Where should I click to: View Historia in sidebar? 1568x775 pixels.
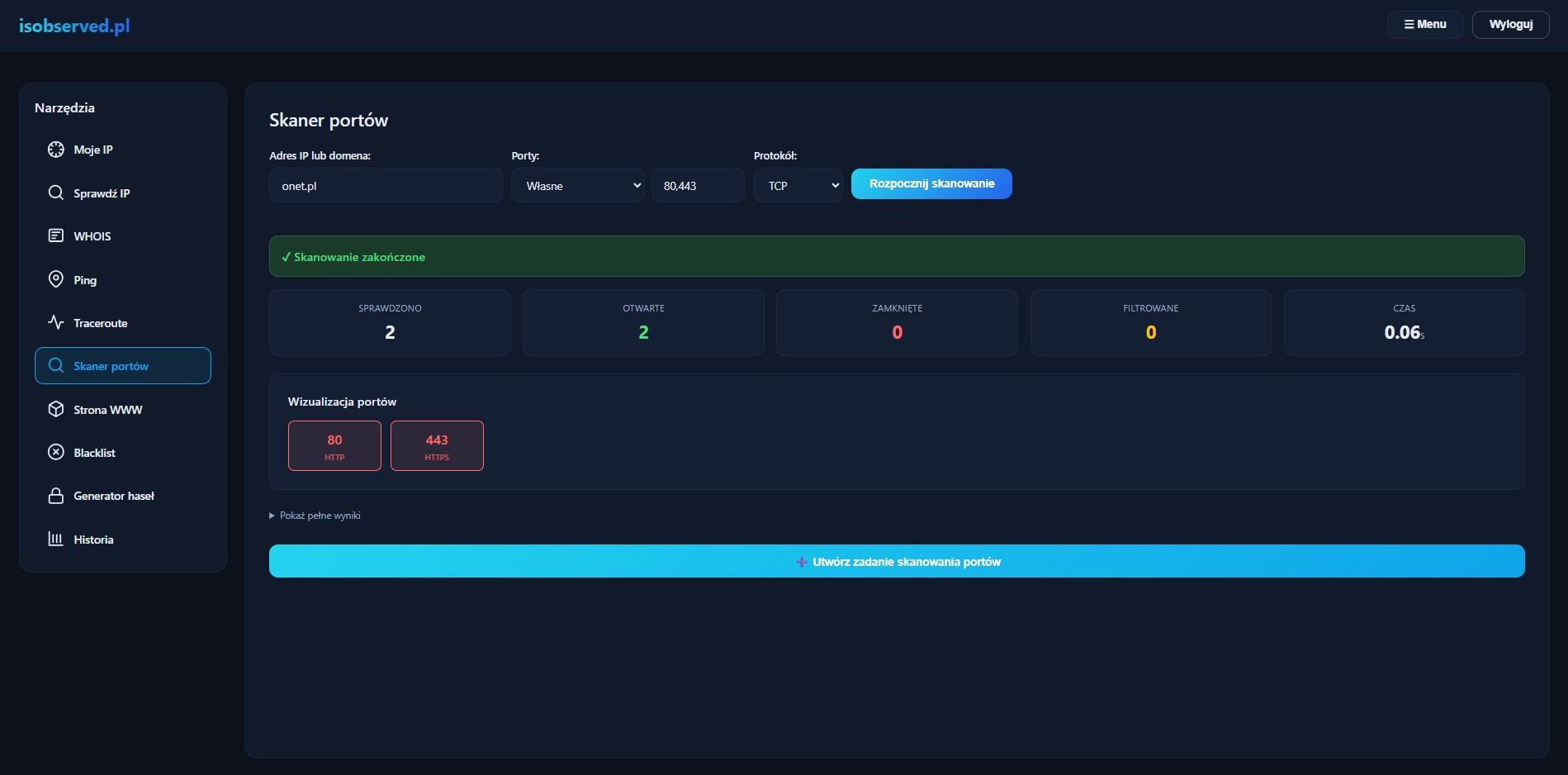pyautogui.click(x=123, y=539)
